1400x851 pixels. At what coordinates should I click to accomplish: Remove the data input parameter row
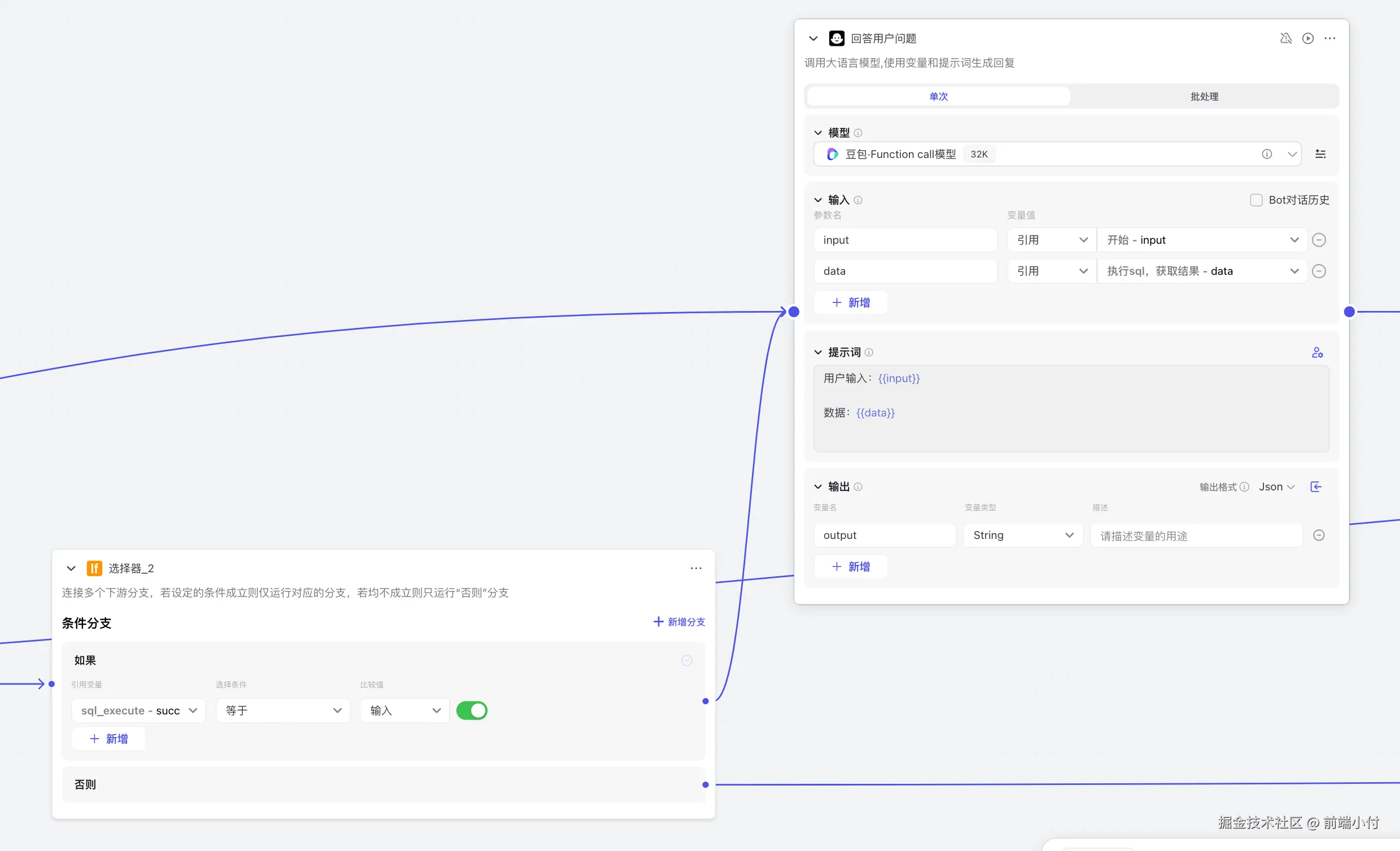(x=1319, y=271)
